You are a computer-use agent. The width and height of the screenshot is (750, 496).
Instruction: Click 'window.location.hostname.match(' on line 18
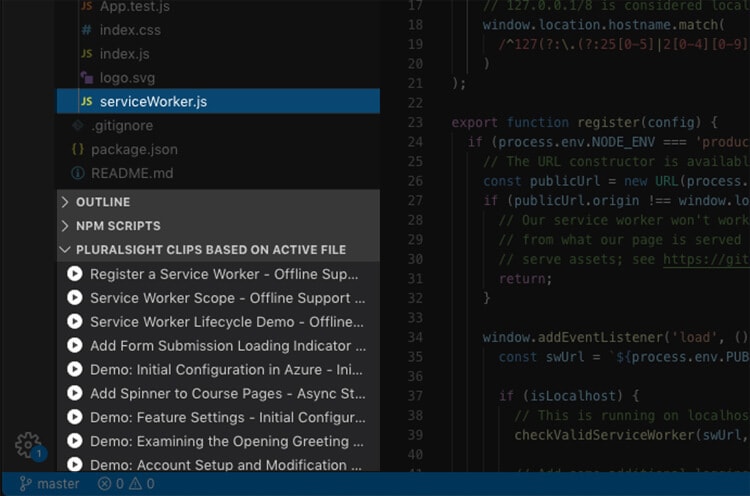604,25
